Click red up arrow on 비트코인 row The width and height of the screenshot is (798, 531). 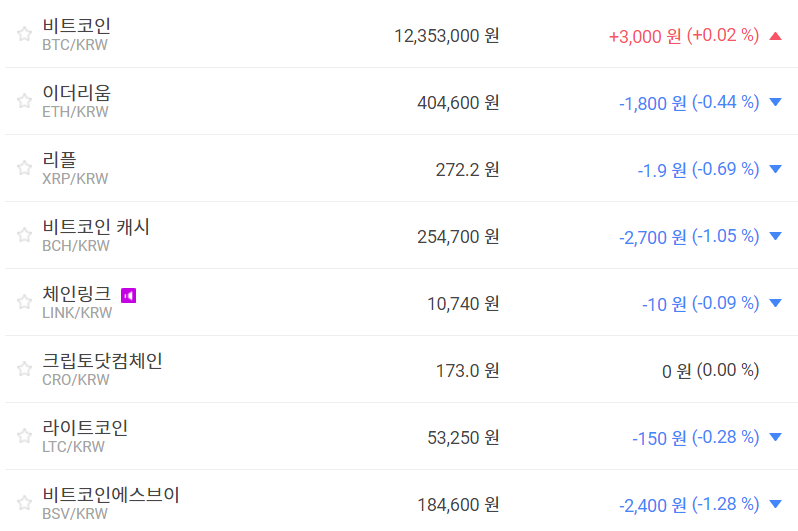pyautogui.click(x=776, y=36)
